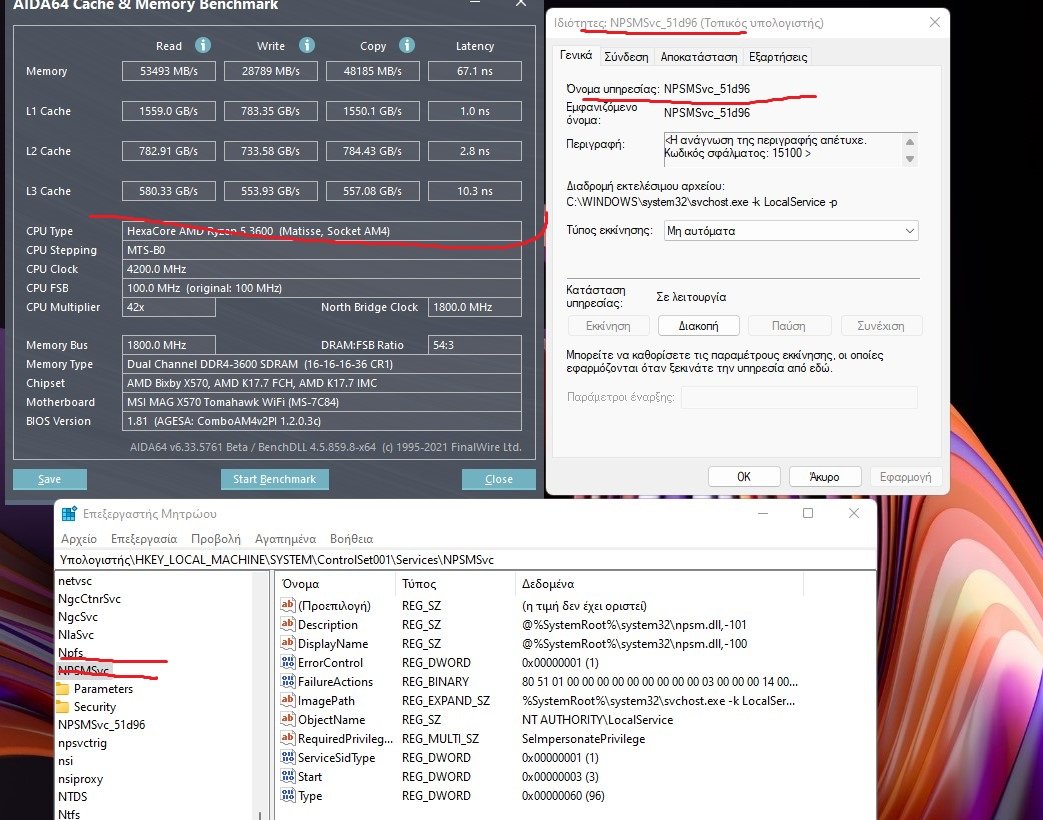The width and height of the screenshot is (1043, 820).
Task: Select NgcSvc key in registry tree
Action: tap(78, 616)
